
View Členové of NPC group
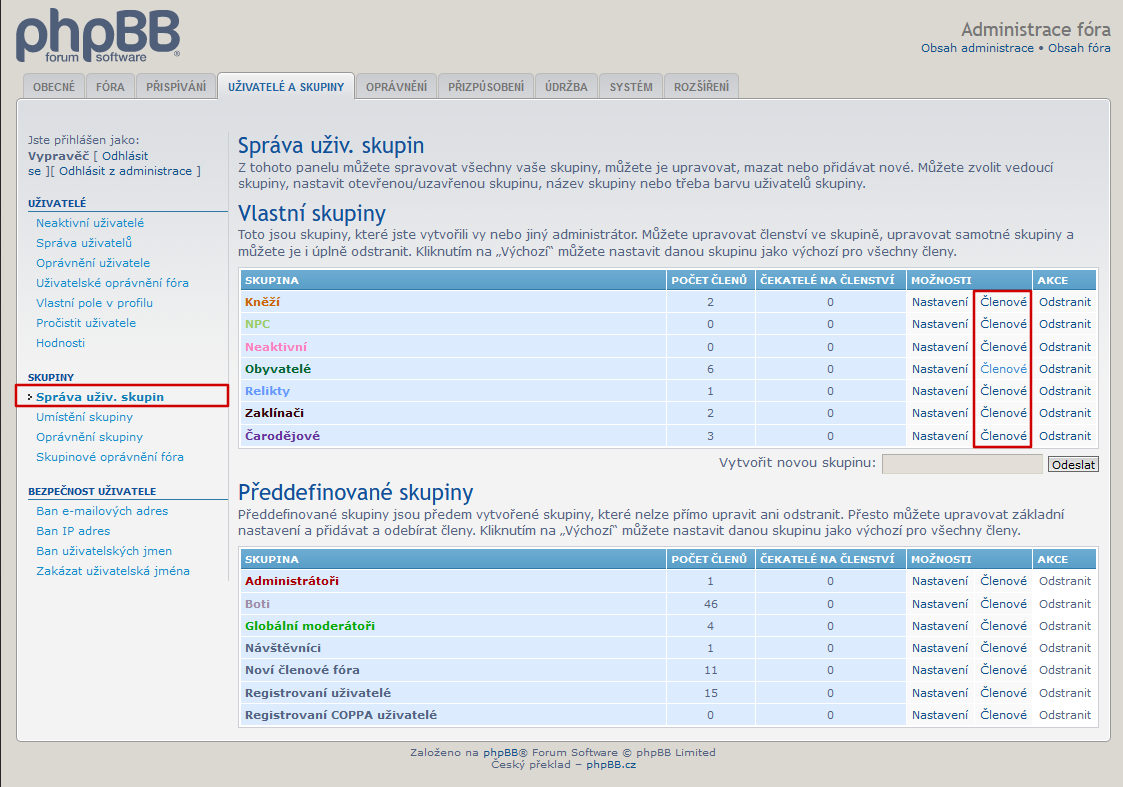[x=1003, y=324]
